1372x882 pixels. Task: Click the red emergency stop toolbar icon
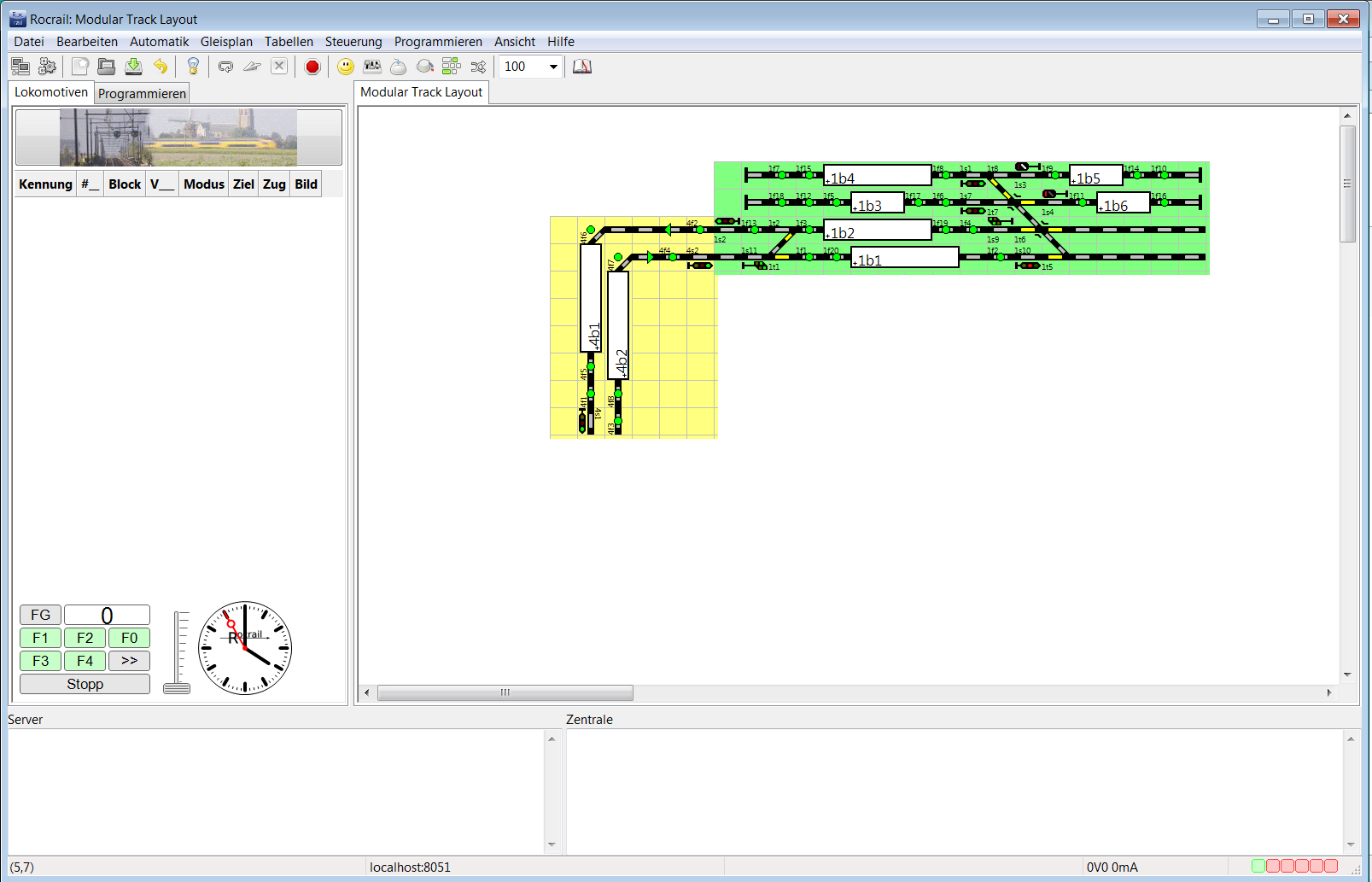pyautogui.click(x=312, y=67)
